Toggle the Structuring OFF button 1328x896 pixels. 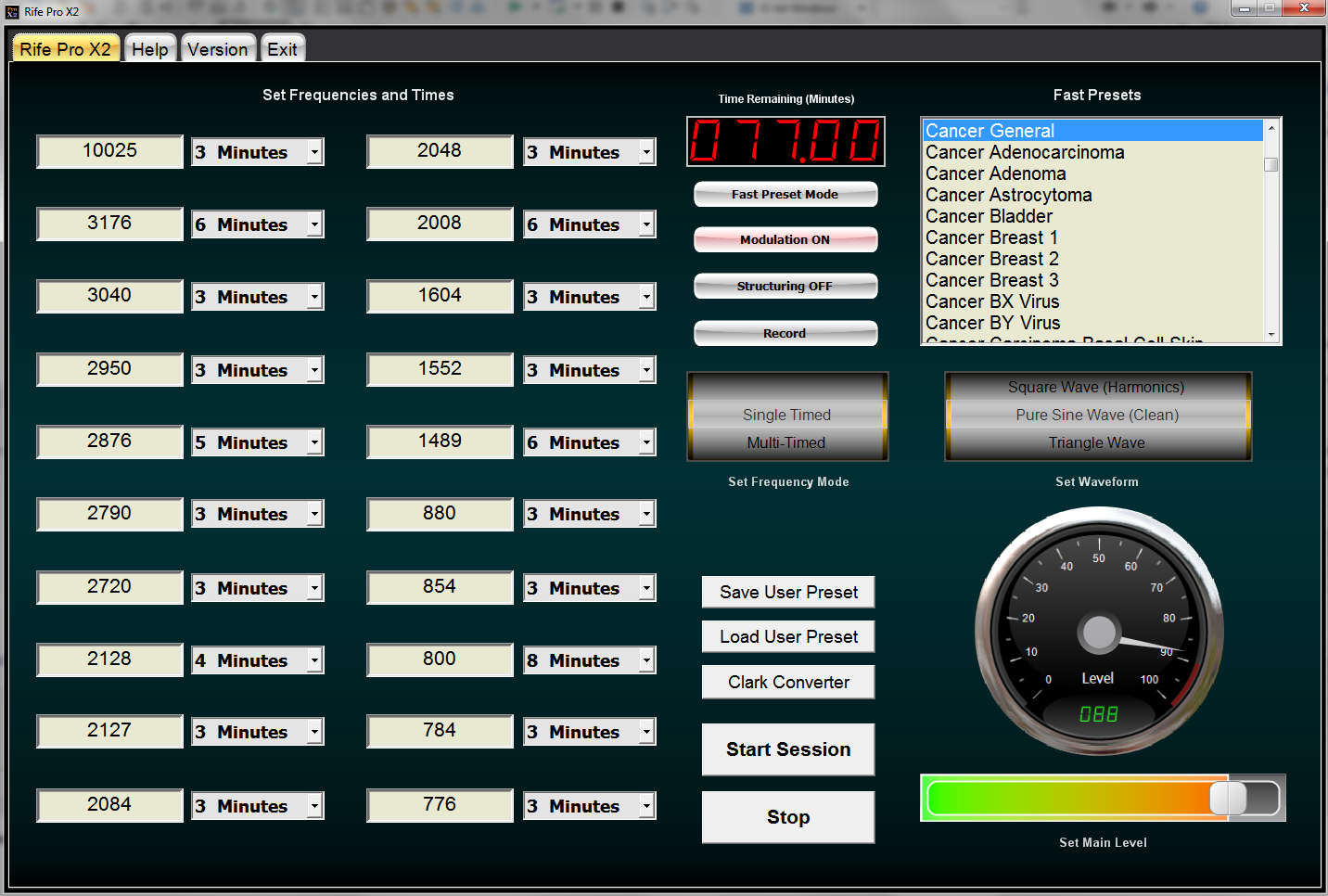[x=785, y=286]
